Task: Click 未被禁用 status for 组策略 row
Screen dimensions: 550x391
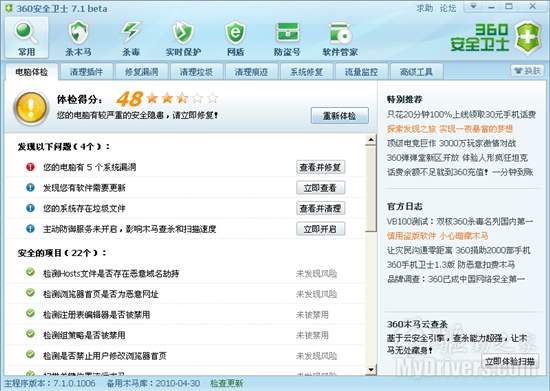Action: coord(312,336)
